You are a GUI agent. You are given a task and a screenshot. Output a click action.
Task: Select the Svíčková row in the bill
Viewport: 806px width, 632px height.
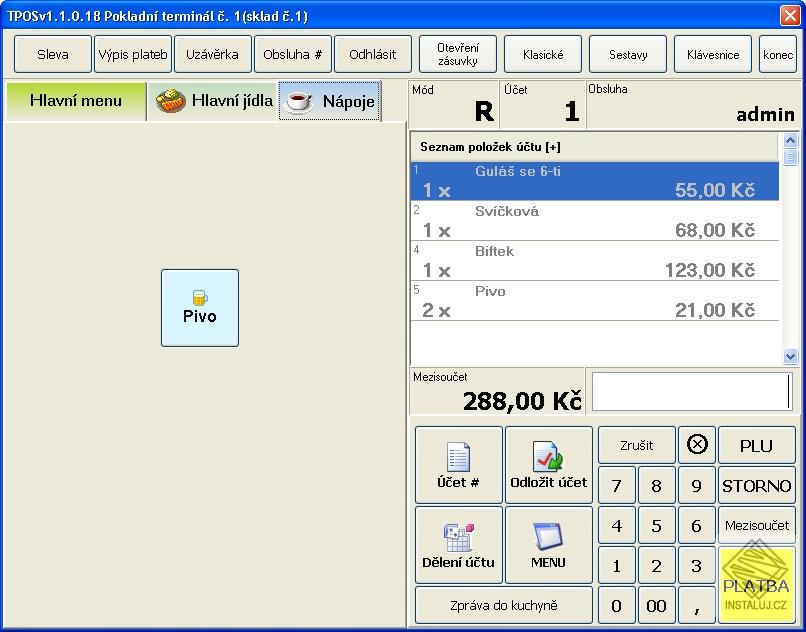pyautogui.click(x=595, y=221)
